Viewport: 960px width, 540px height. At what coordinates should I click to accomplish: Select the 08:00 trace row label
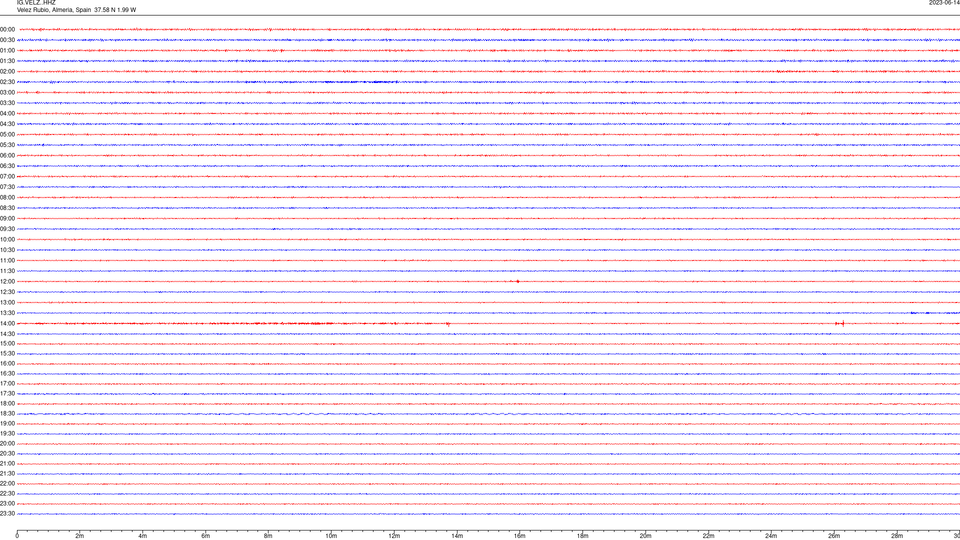[x=7, y=198]
